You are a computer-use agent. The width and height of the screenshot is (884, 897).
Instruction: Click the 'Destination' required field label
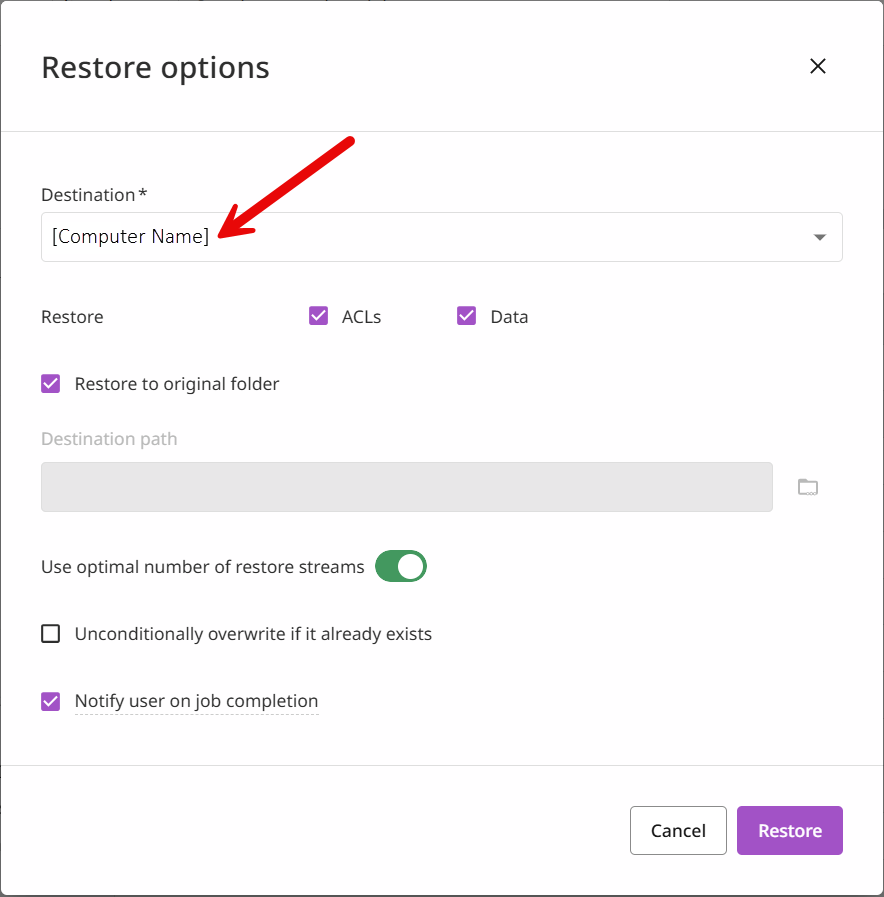(x=88, y=195)
